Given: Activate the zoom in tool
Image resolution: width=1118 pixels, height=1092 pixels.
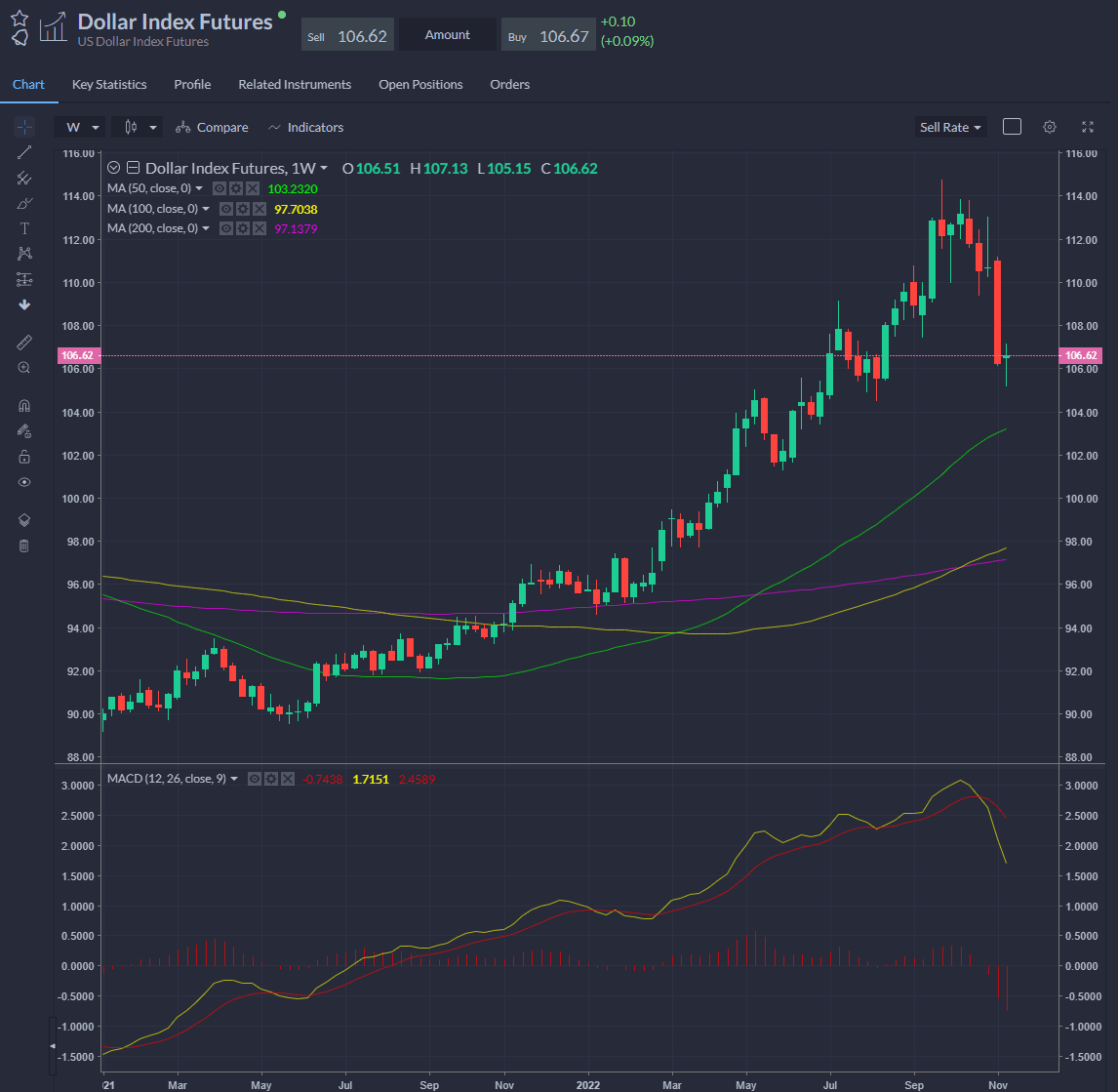Looking at the screenshot, I should pyautogui.click(x=24, y=368).
